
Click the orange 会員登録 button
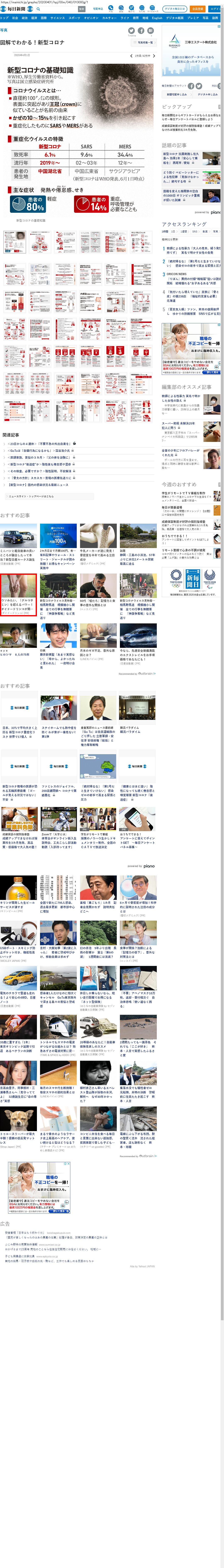pyautogui.click(x=197, y=9)
